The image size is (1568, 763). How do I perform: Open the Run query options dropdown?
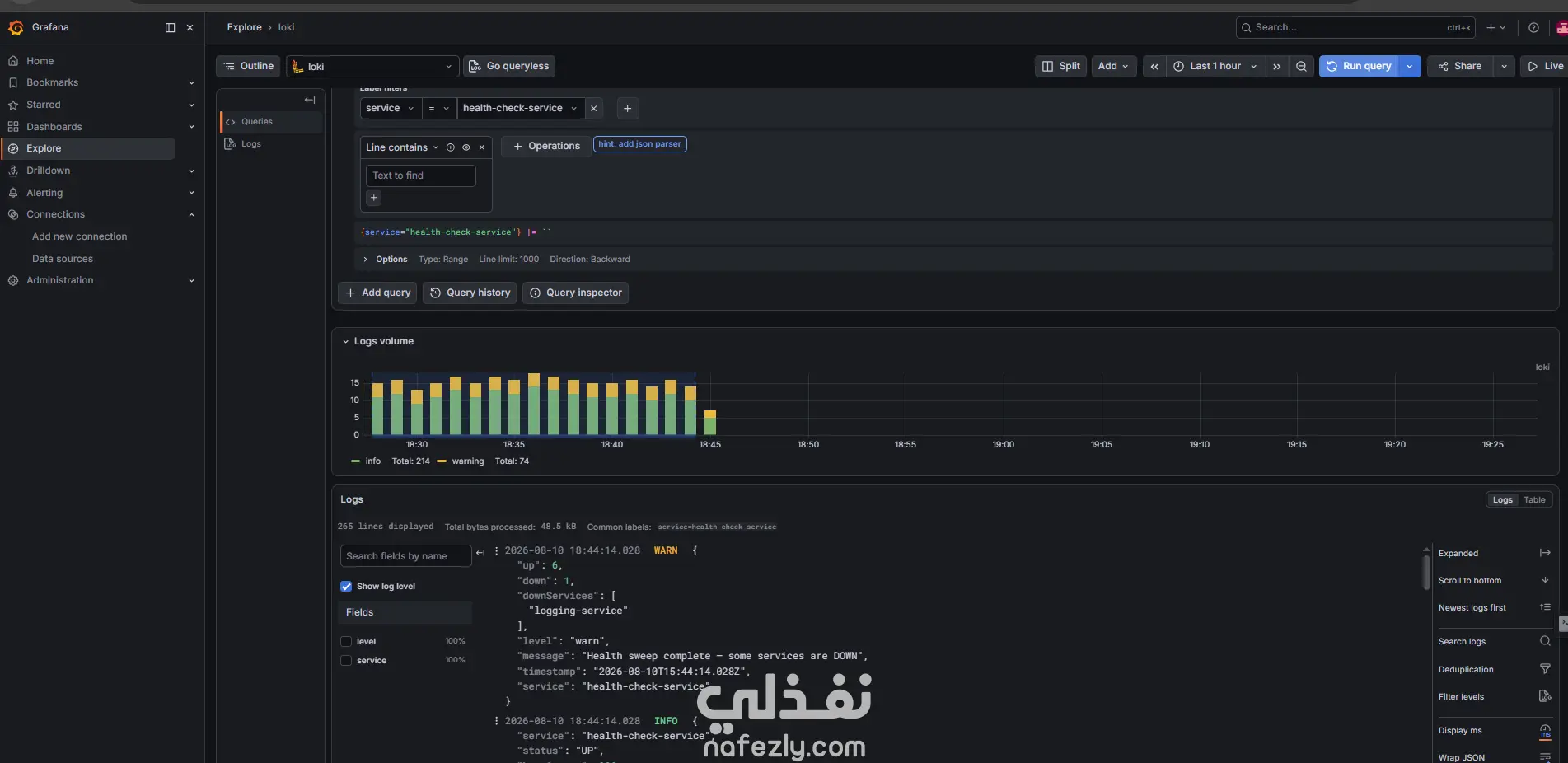coord(1410,67)
